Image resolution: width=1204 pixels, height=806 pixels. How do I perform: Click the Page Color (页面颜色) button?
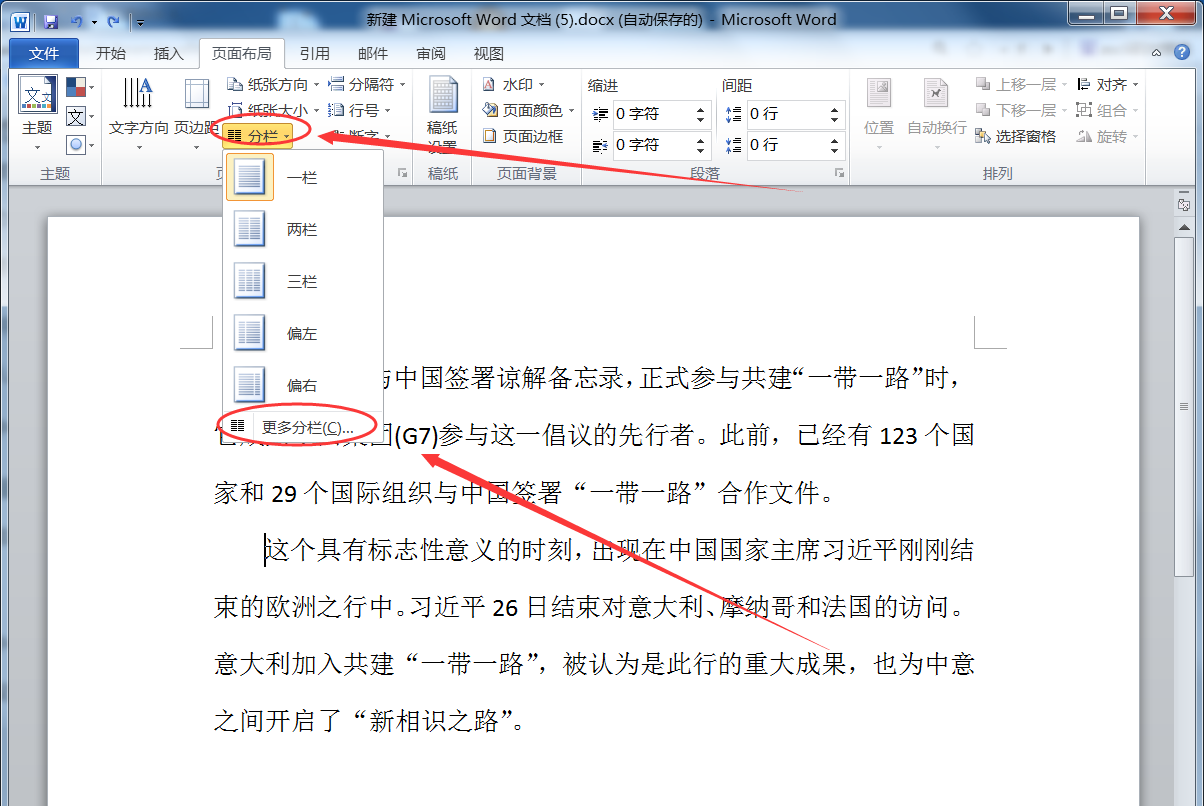pyautogui.click(x=528, y=111)
